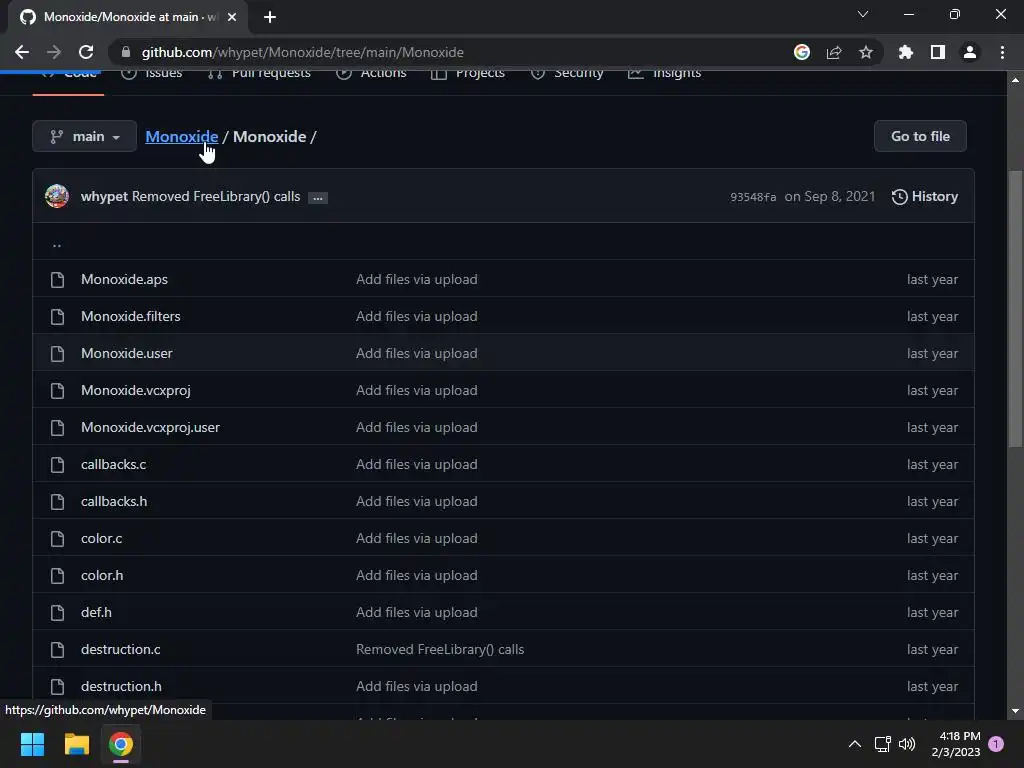Image resolution: width=1024 pixels, height=768 pixels.
Task: Switch to the Security tab
Action: 567,72
